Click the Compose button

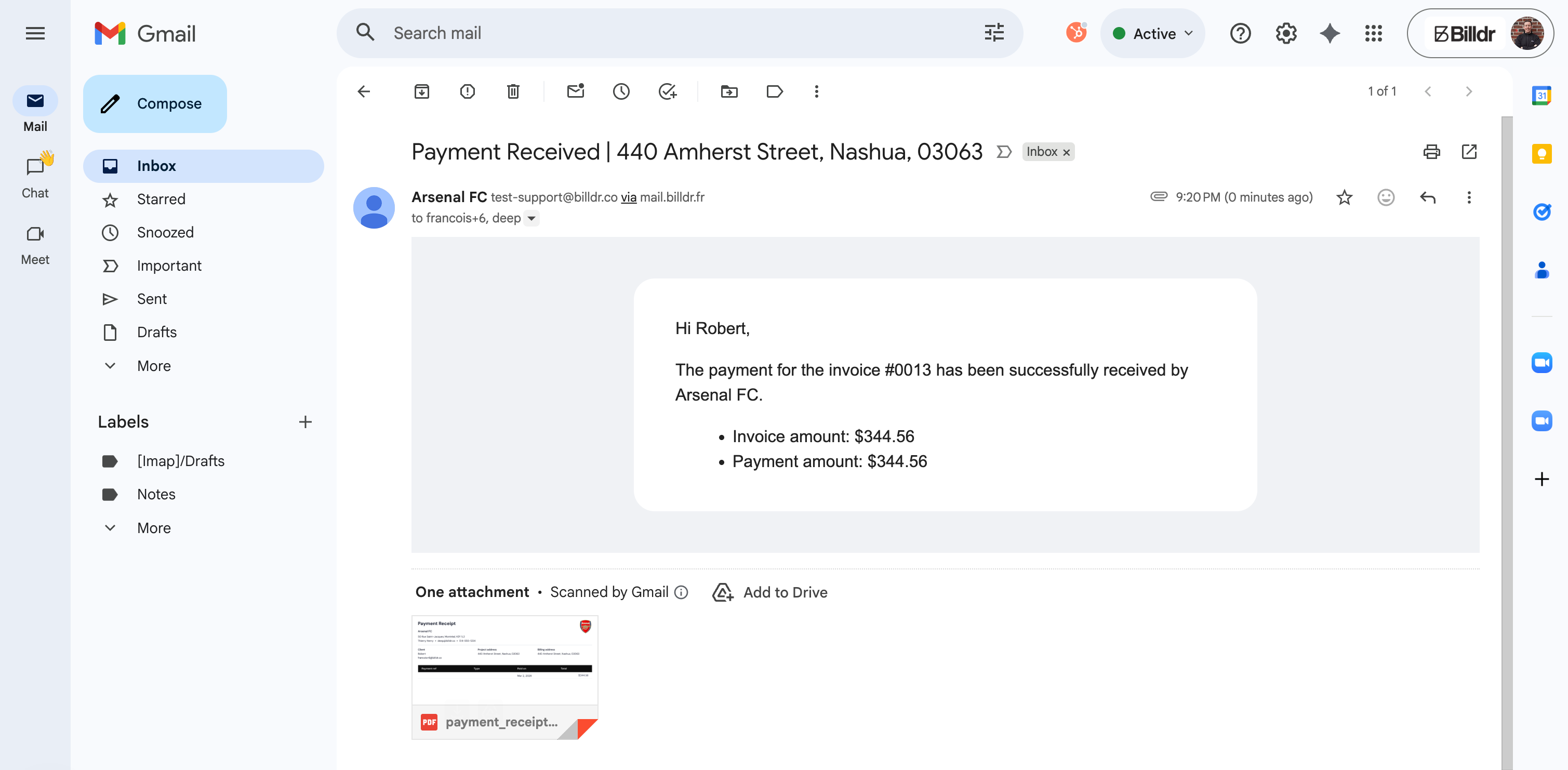(x=155, y=103)
